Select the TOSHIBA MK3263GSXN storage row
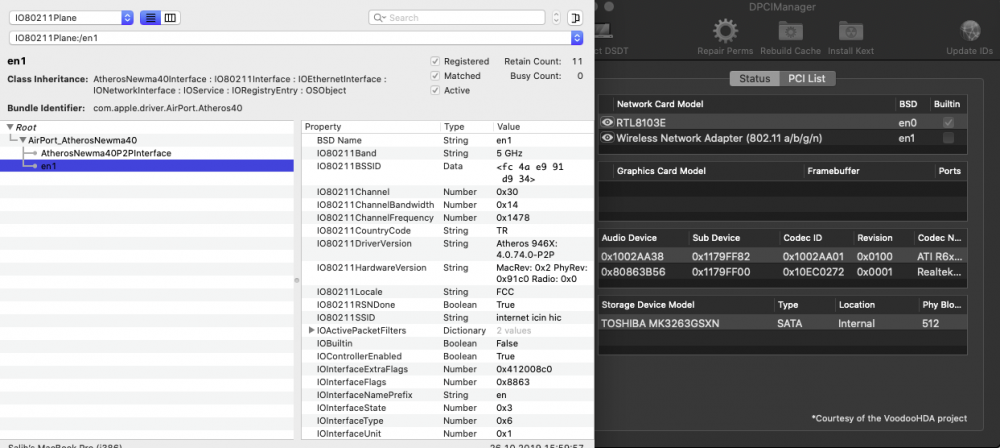This screenshot has height=448, width=1000. point(783,324)
